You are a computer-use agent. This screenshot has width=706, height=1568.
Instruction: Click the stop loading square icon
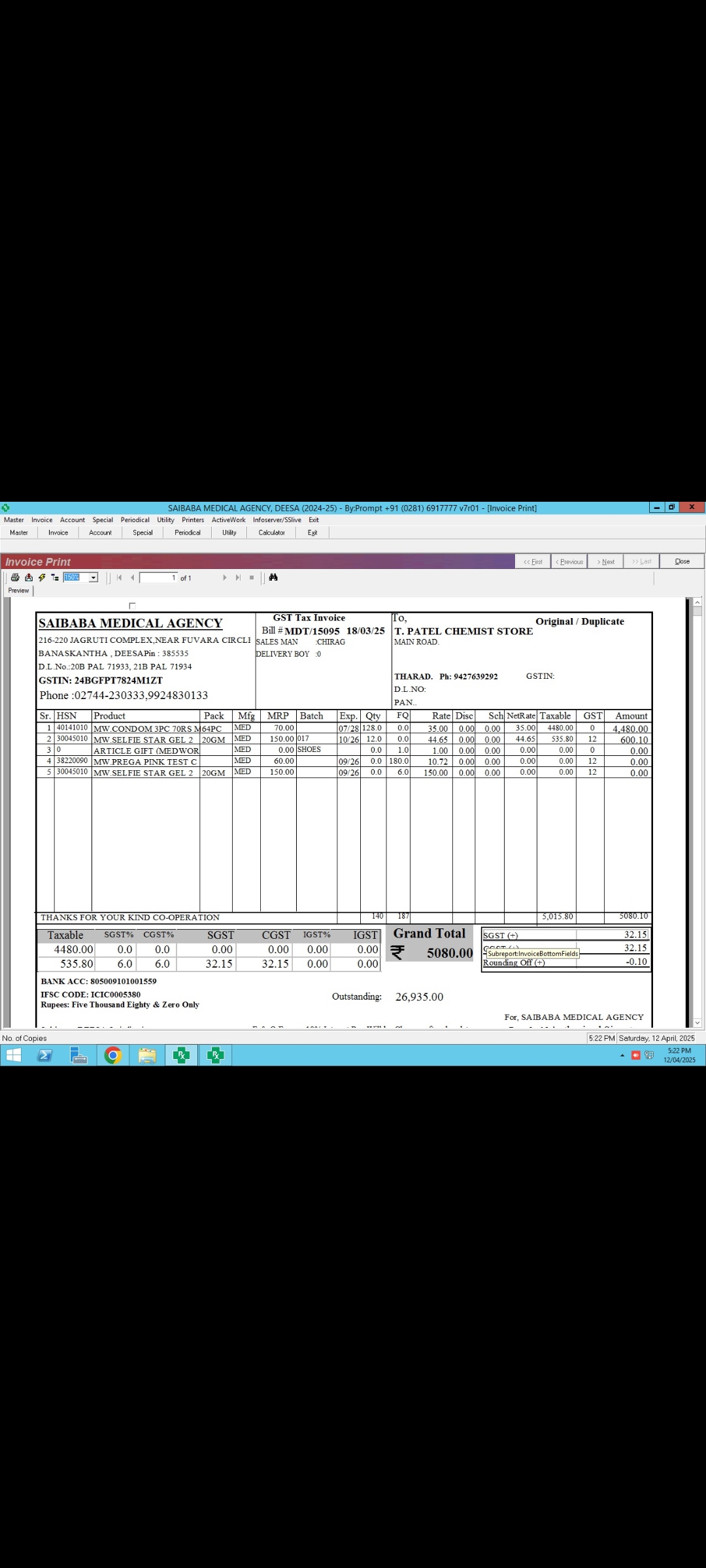coord(252,578)
